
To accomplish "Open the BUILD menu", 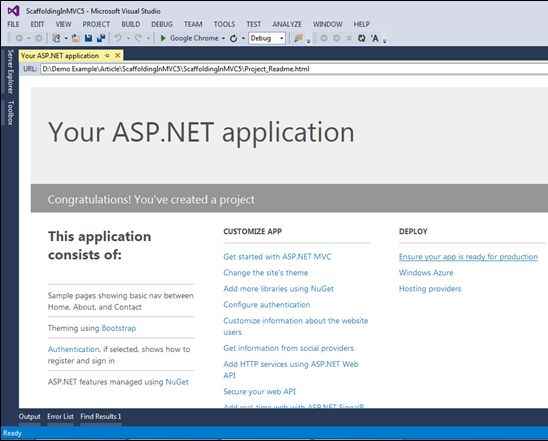I will point(131,24).
